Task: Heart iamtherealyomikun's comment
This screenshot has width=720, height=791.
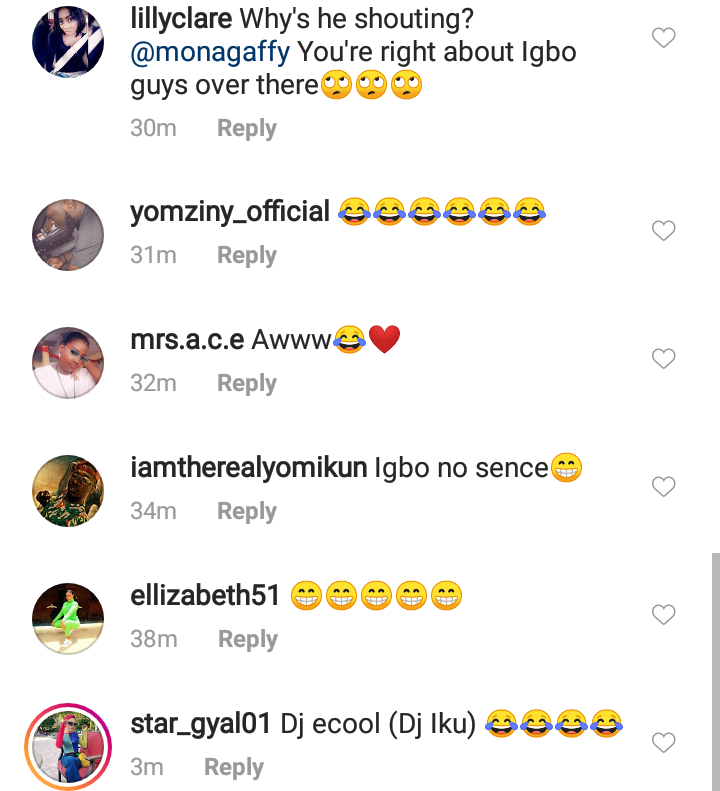Action: [663, 487]
